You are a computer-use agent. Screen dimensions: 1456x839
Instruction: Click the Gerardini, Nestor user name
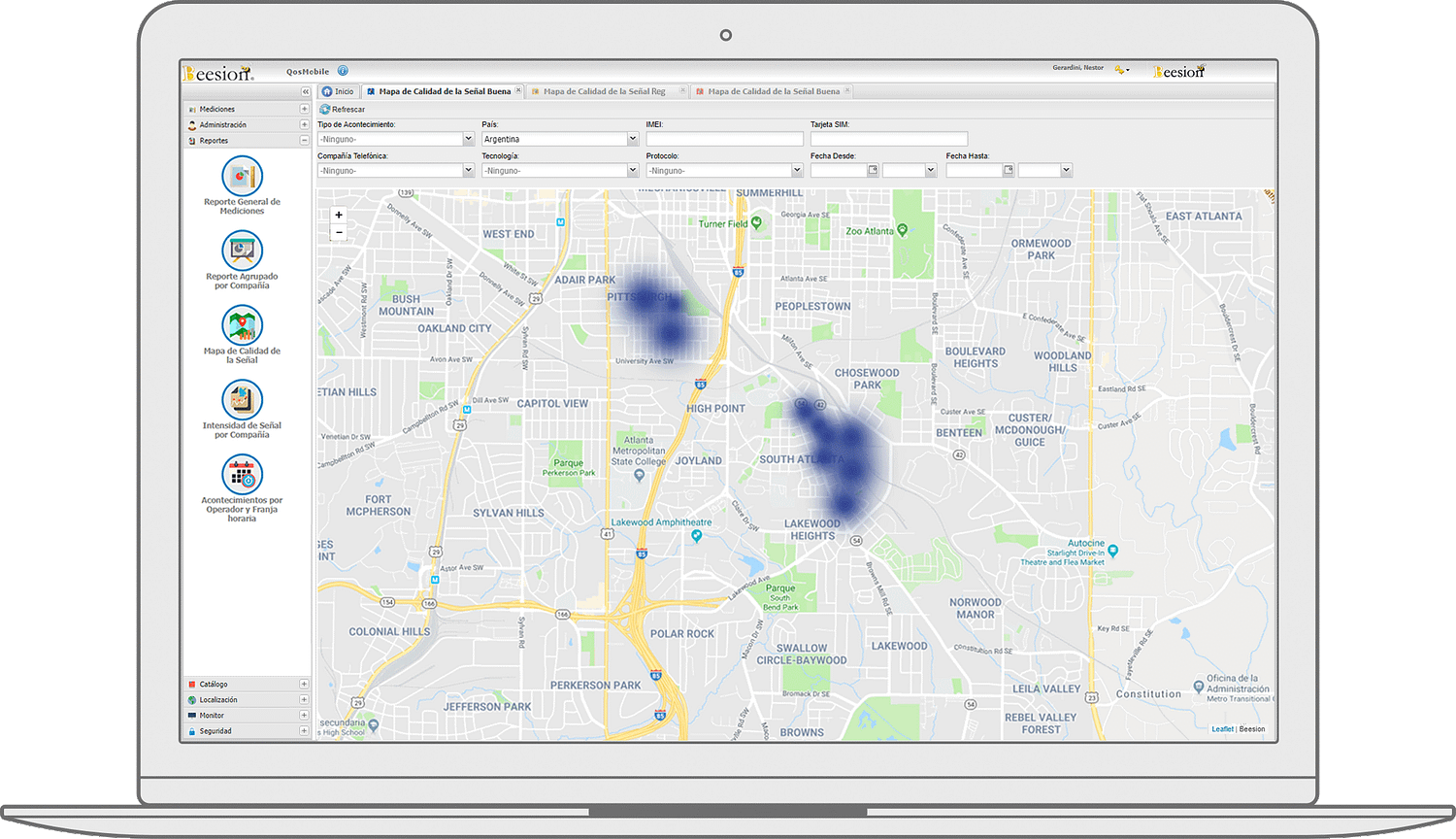1078,68
